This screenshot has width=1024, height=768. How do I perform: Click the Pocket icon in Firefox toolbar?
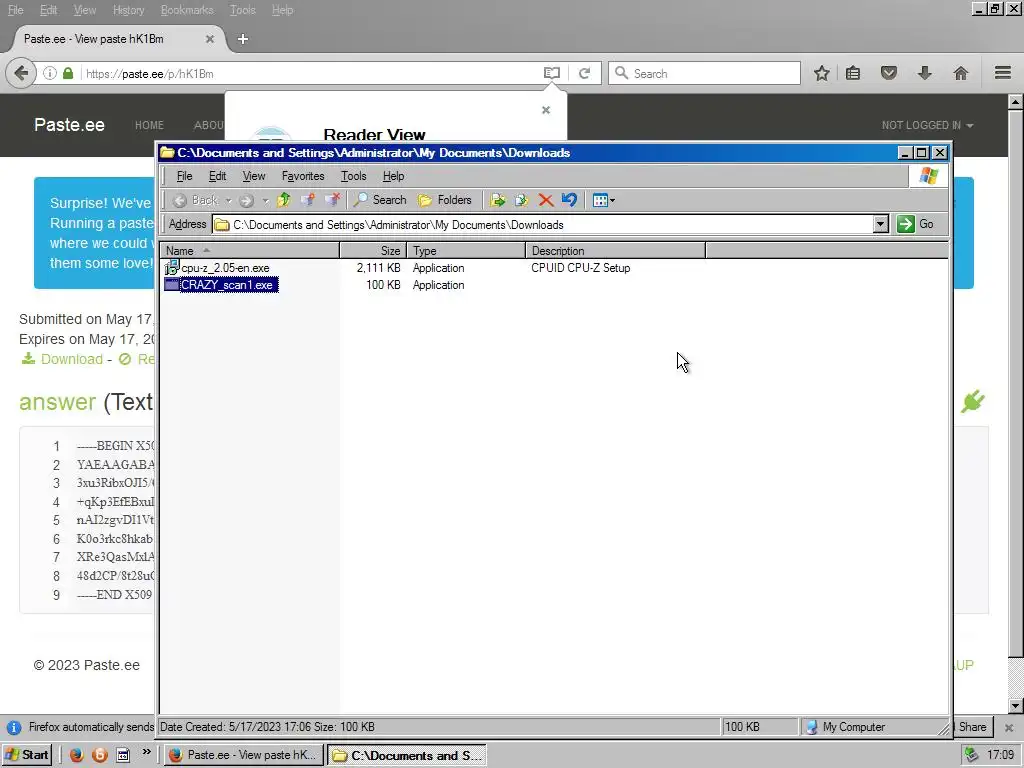(x=889, y=73)
